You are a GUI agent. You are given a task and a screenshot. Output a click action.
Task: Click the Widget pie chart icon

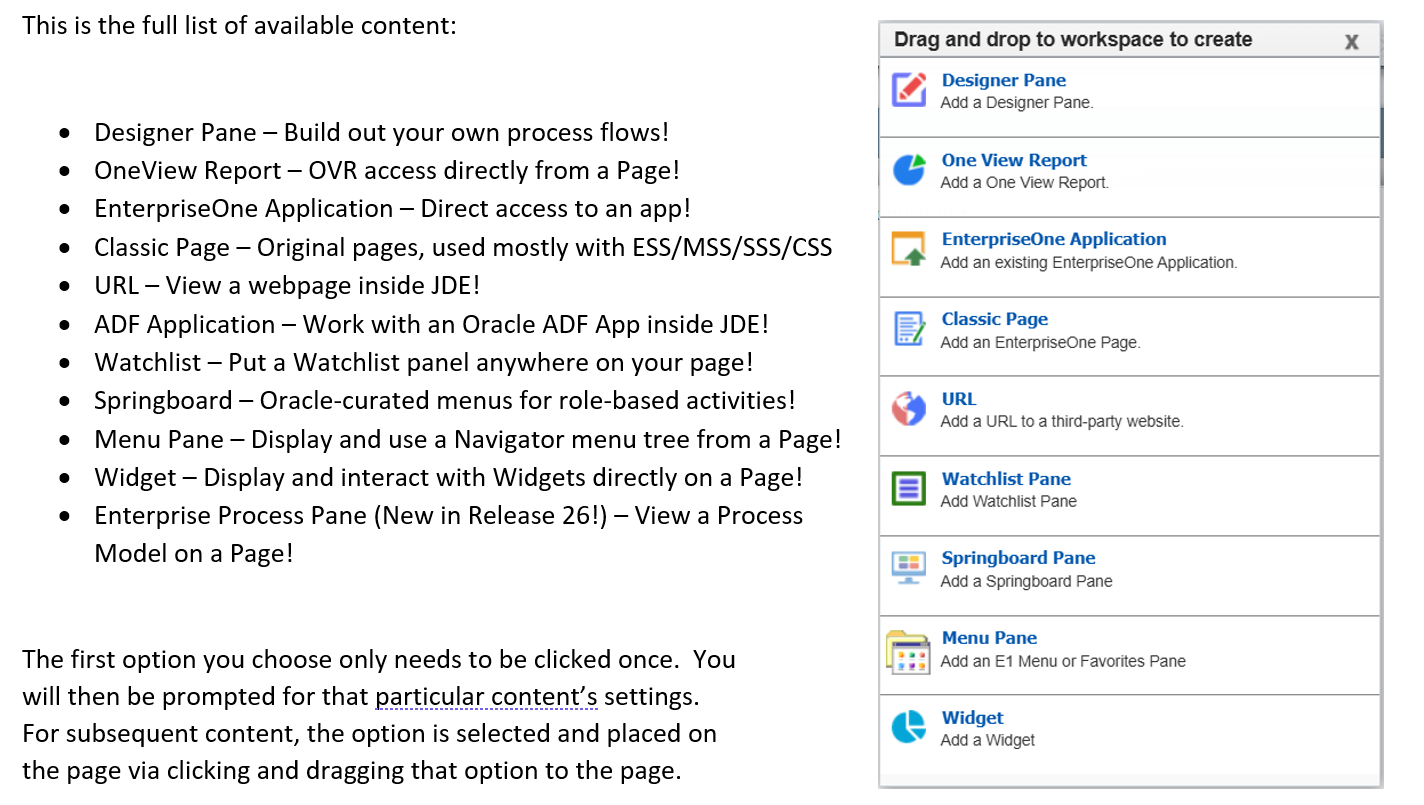point(909,728)
